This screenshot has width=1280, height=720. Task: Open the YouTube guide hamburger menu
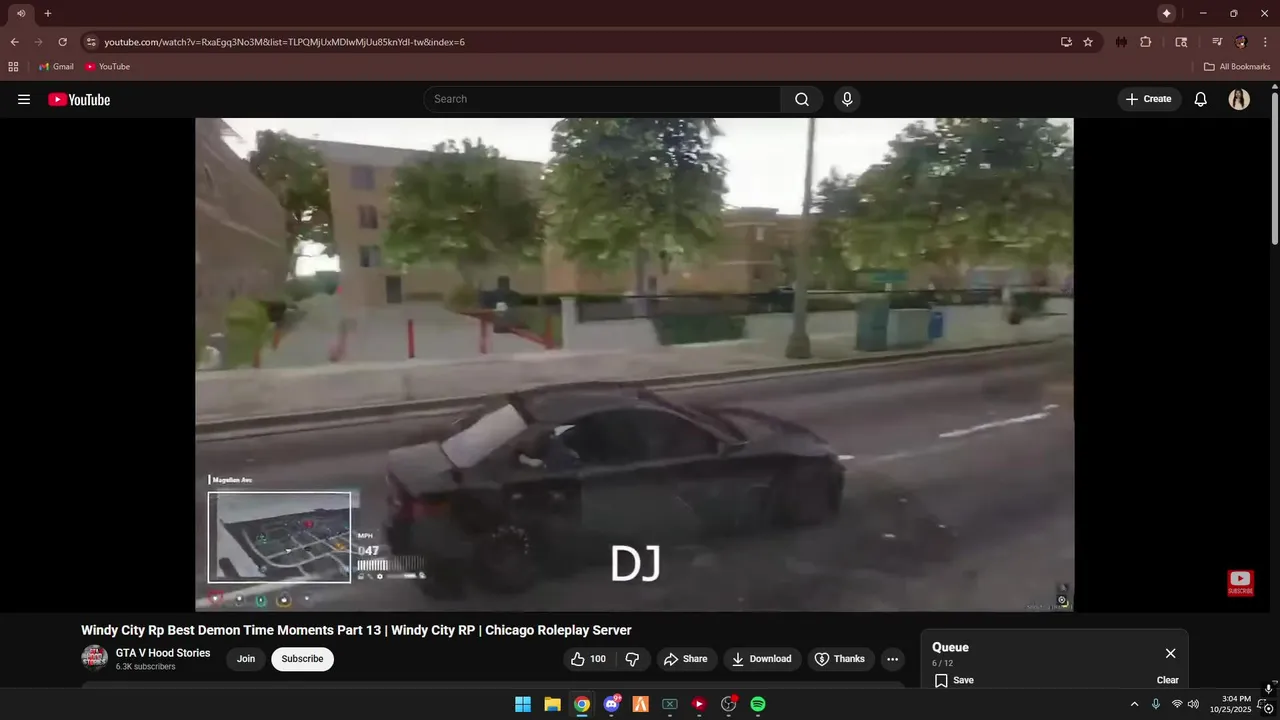[x=24, y=99]
